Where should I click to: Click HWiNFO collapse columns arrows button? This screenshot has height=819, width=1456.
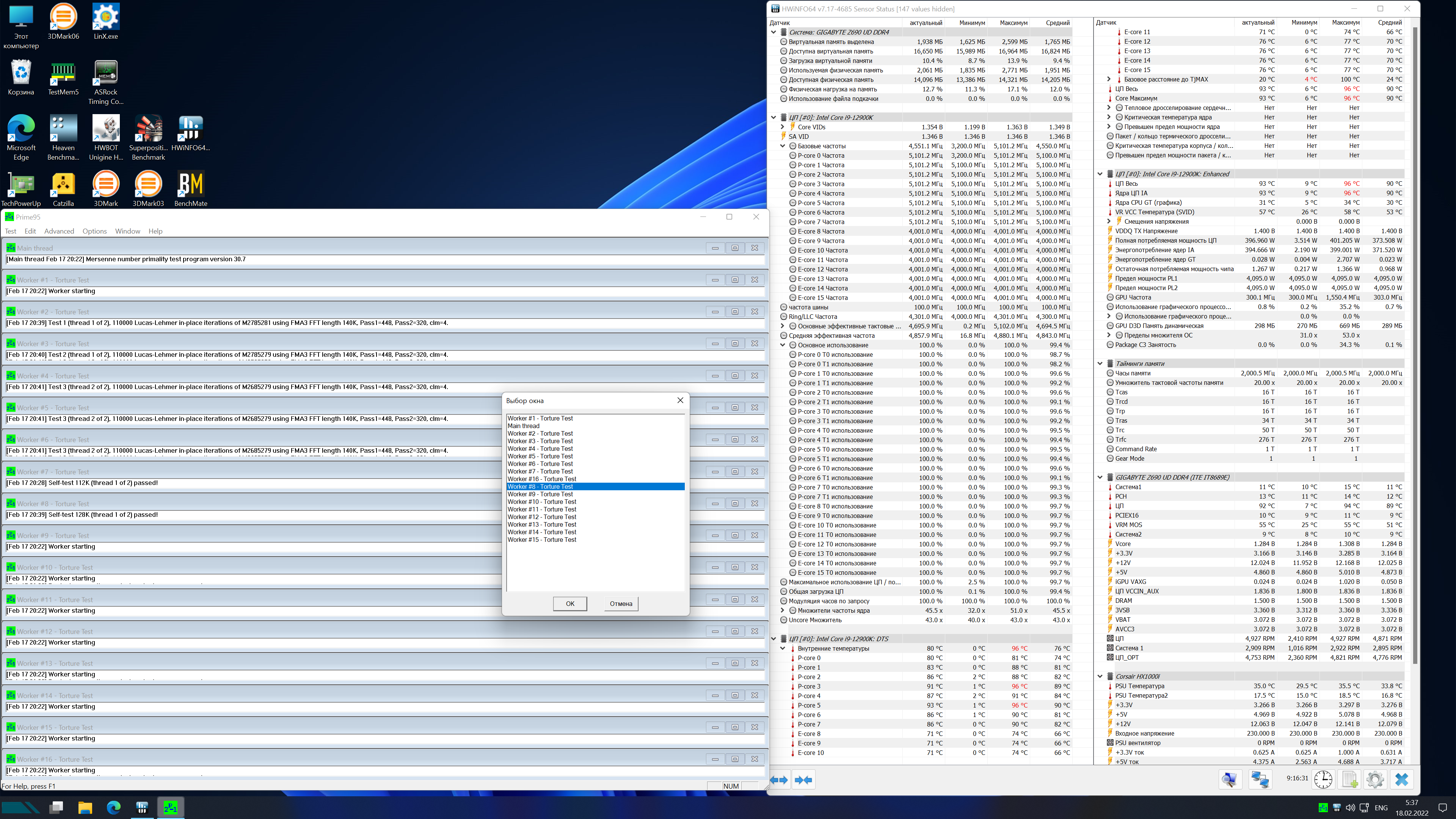pos(803,780)
